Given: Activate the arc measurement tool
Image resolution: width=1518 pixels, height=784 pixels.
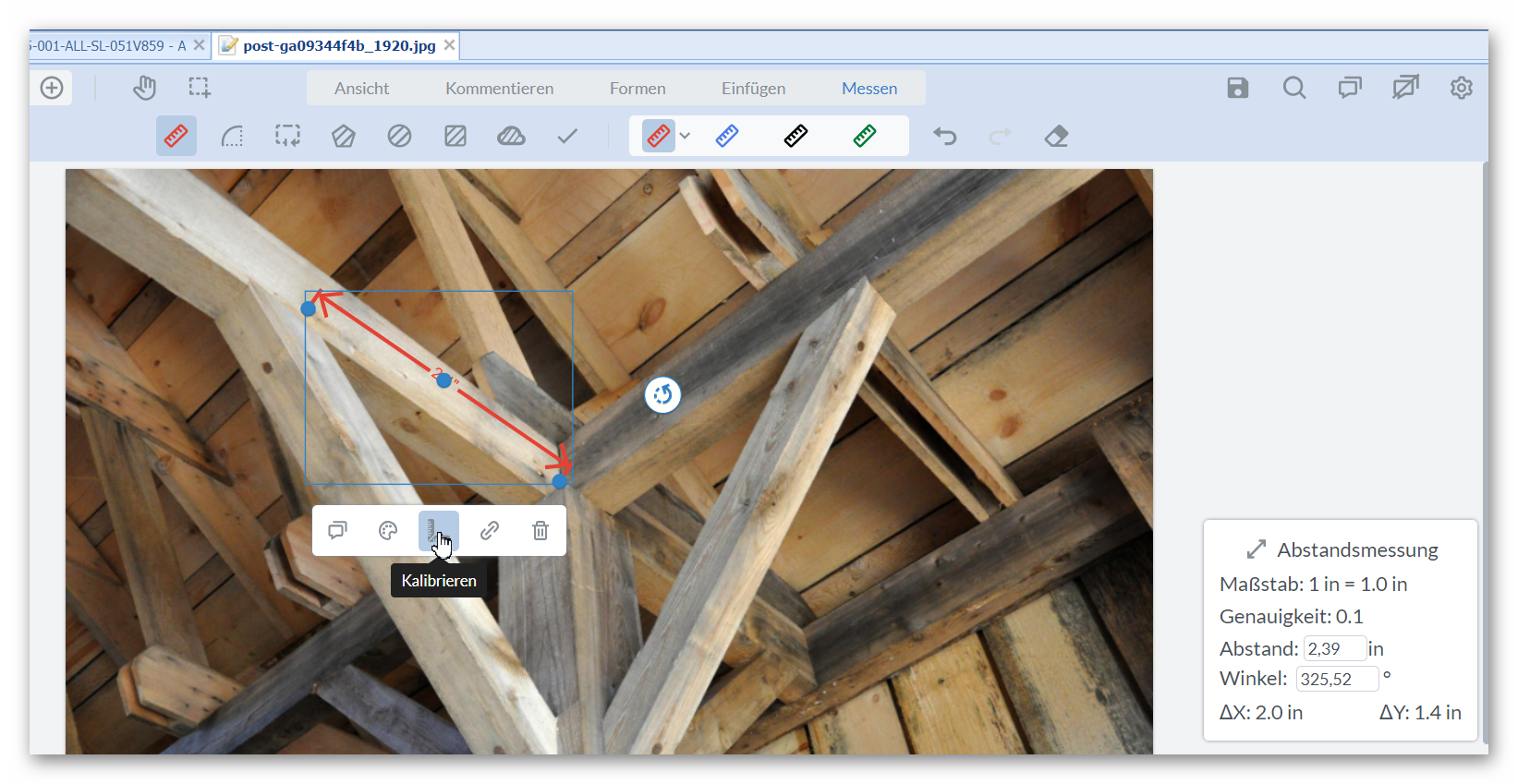Looking at the screenshot, I should (x=232, y=137).
